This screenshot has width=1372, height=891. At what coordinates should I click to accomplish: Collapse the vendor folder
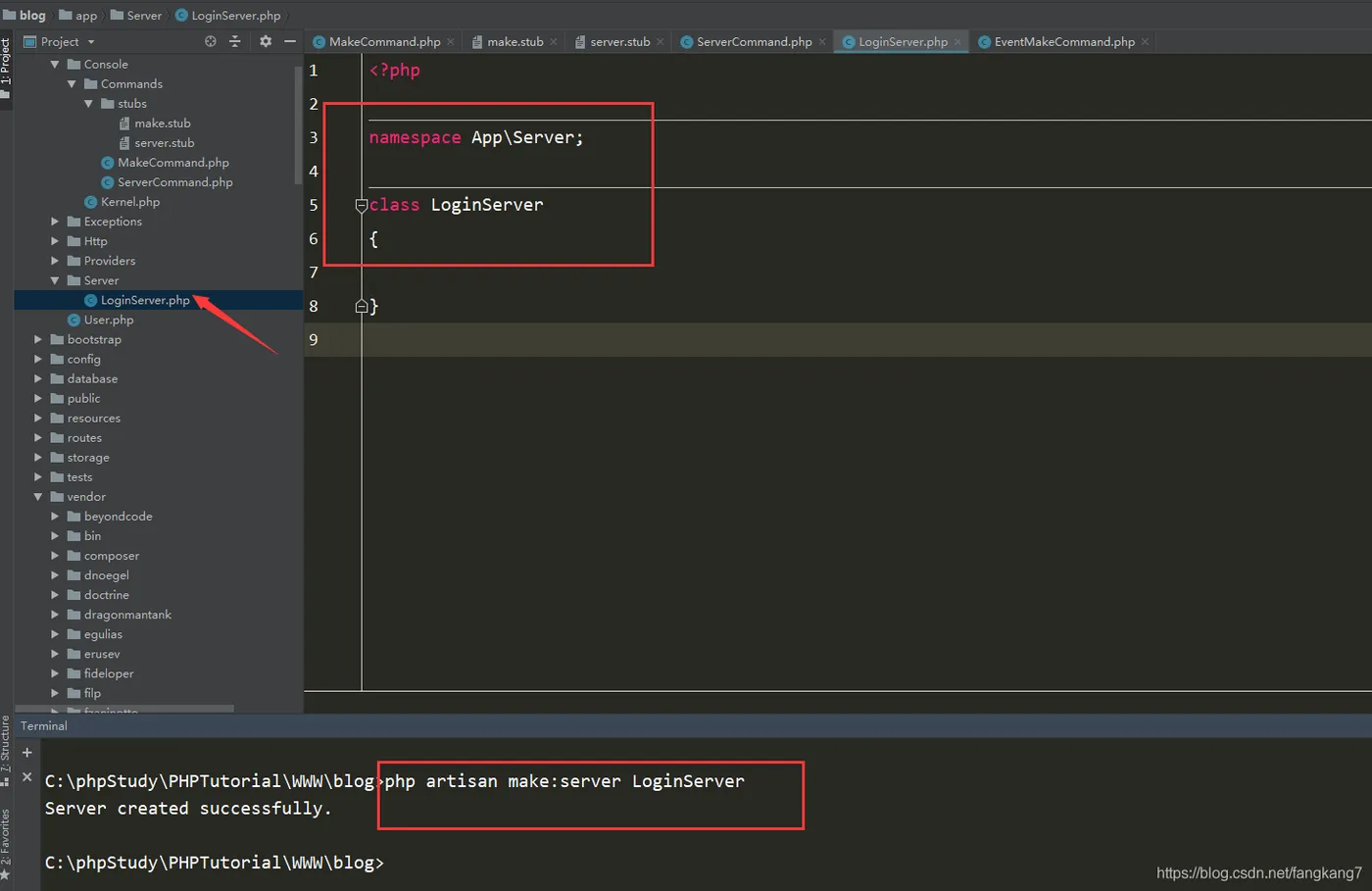click(x=38, y=497)
